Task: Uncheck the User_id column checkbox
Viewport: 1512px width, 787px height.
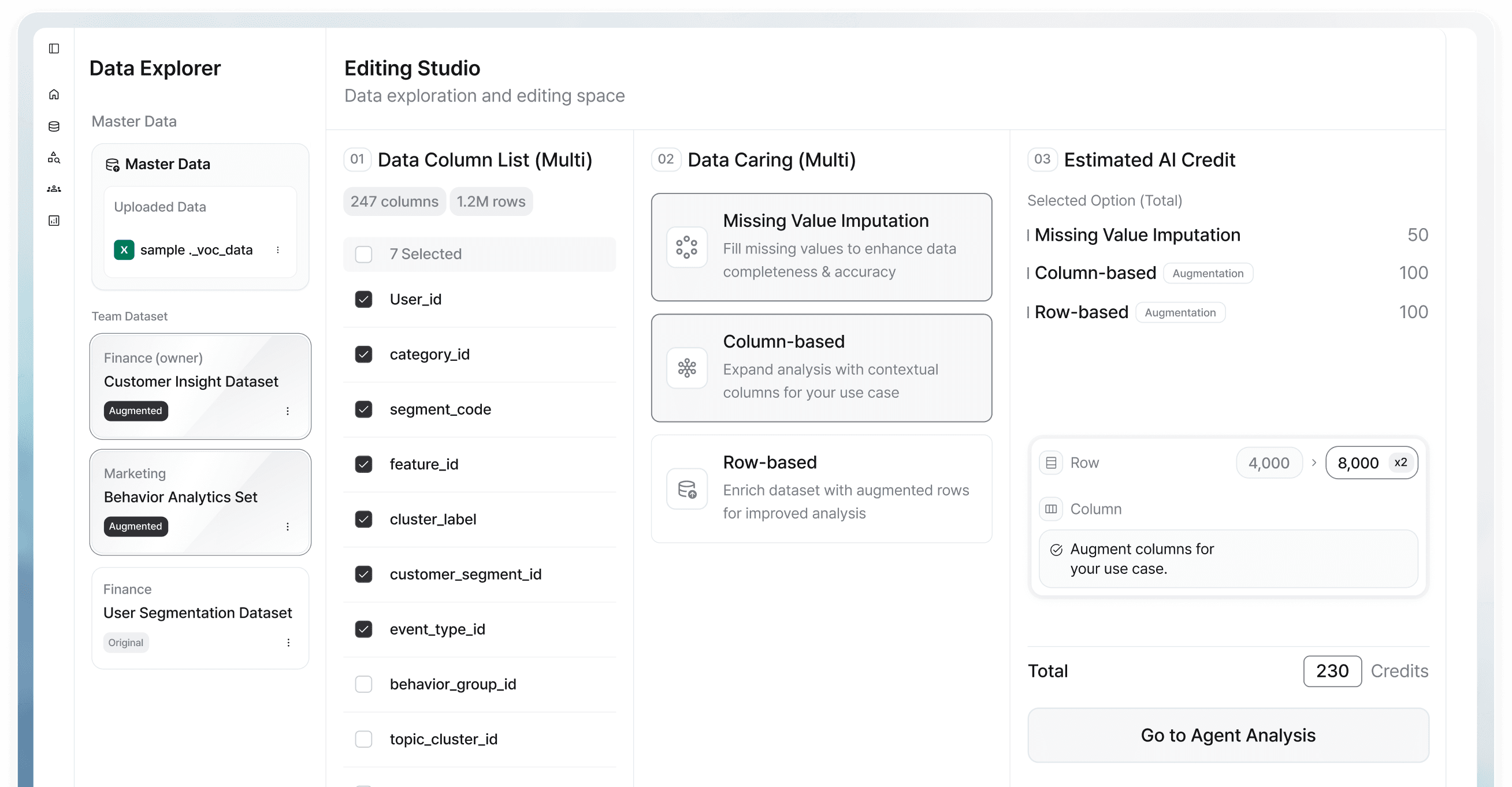Action: (364, 299)
